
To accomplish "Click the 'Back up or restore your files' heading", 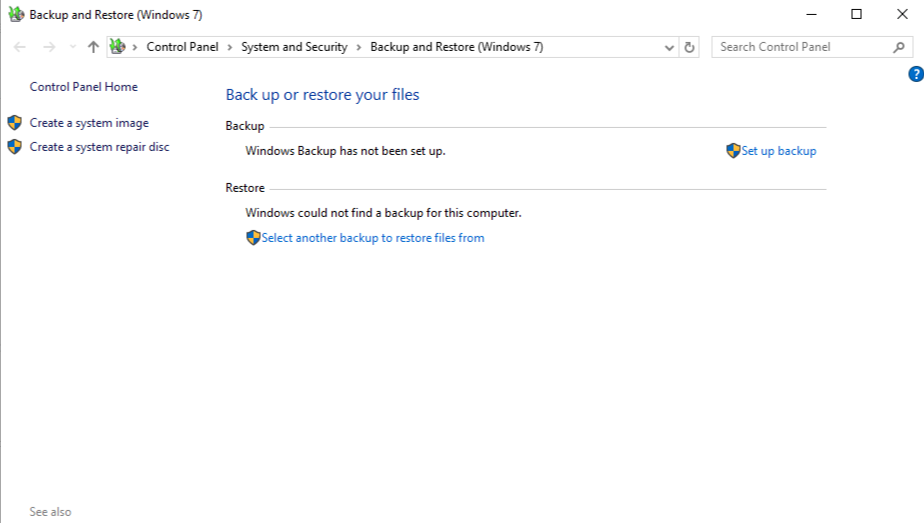I will [x=322, y=95].
